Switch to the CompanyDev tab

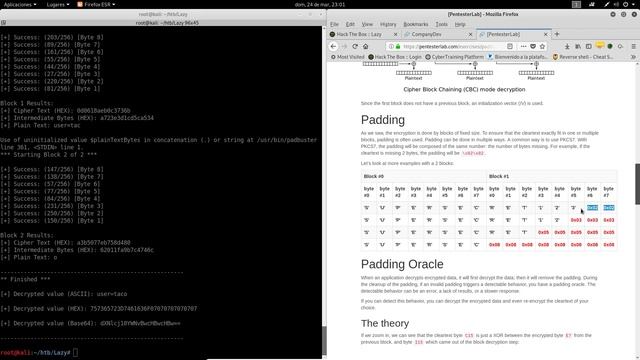tap(439, 34)
